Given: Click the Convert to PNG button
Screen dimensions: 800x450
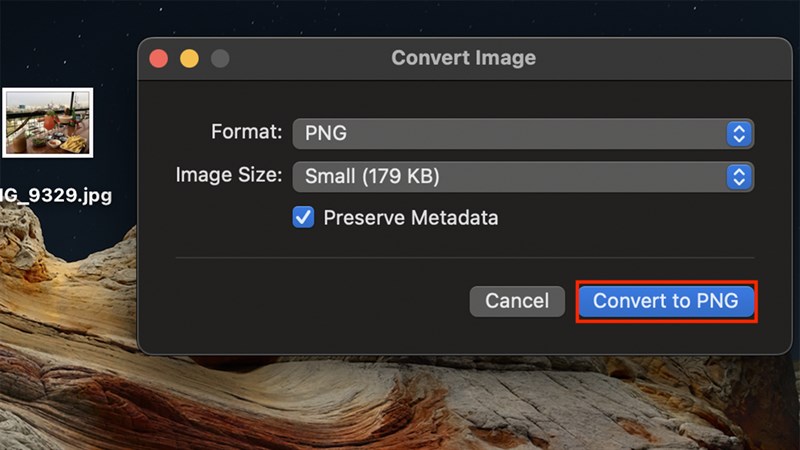Looking at the screenshot, I should (x=666, y=301).
